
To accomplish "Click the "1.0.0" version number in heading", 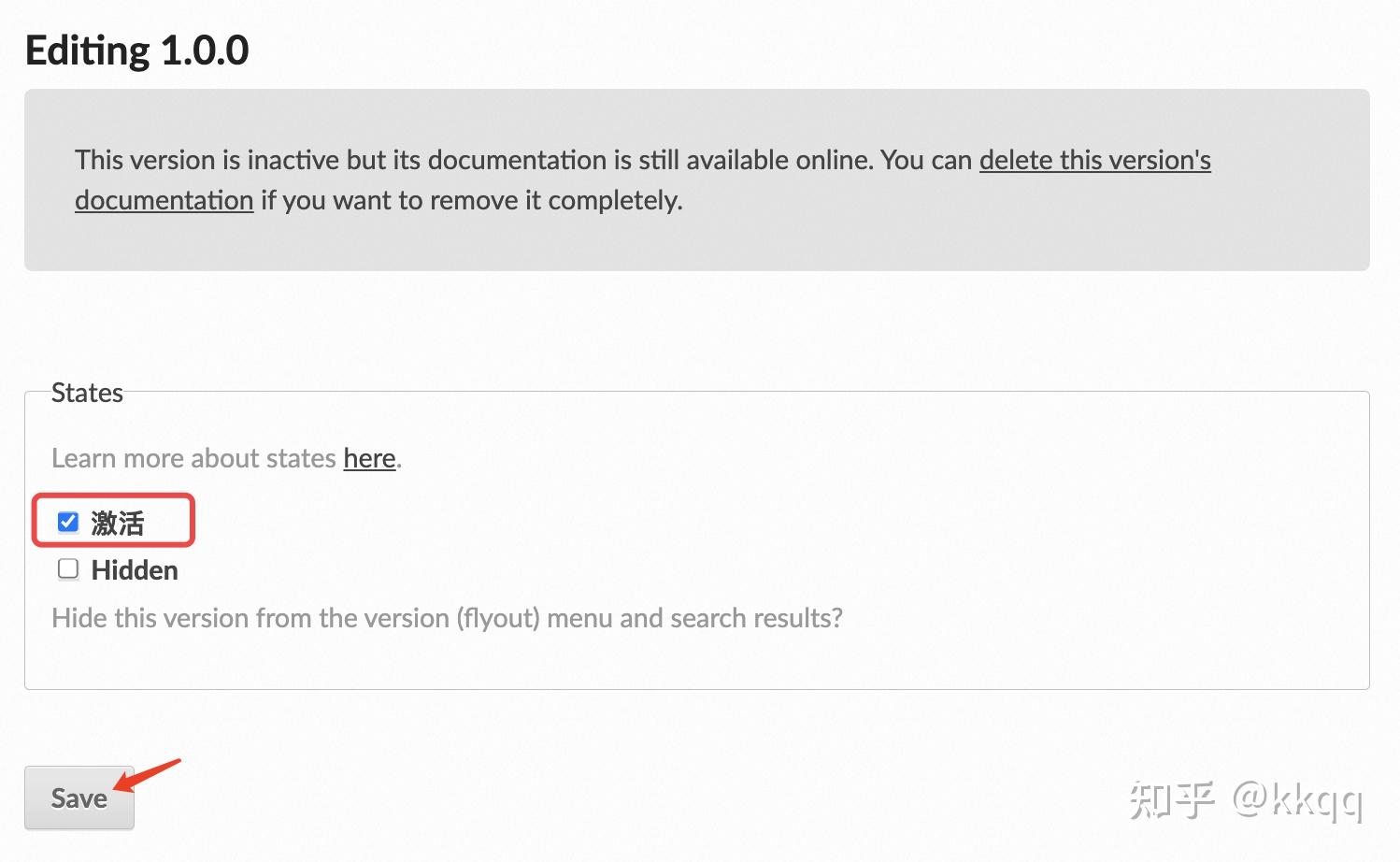I will [x=205, y=50].
